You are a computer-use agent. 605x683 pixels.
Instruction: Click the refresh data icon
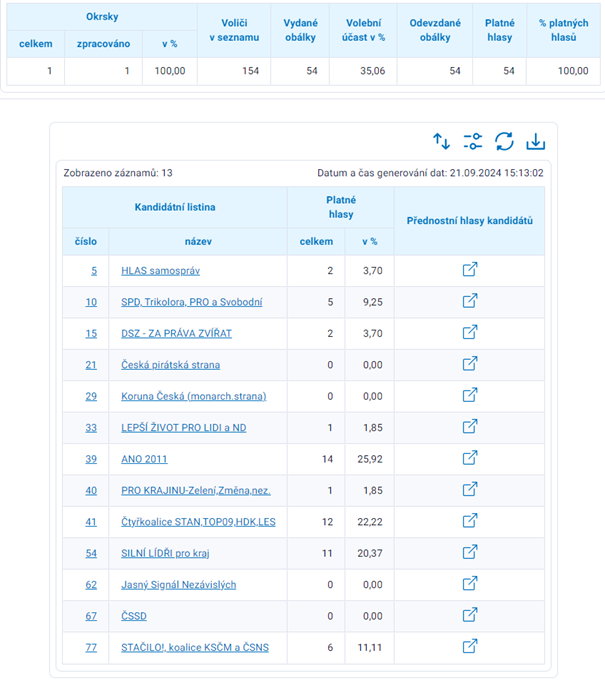click(504, 142)
